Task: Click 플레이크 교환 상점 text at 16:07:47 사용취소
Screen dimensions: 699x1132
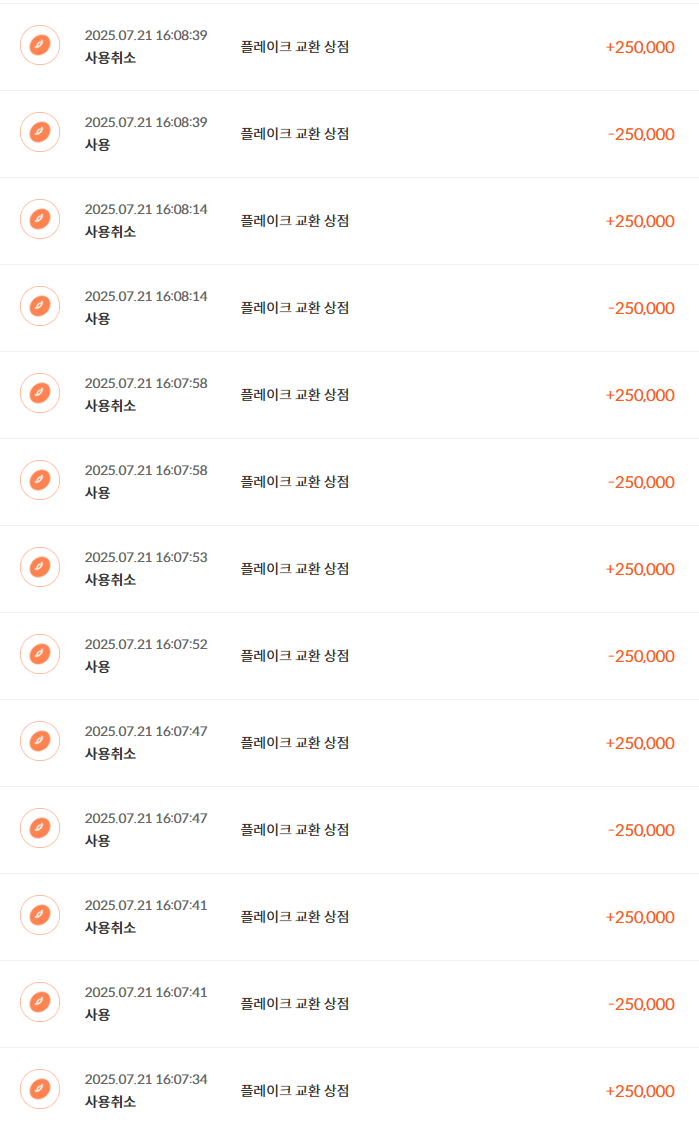Action: coord(295,743)
